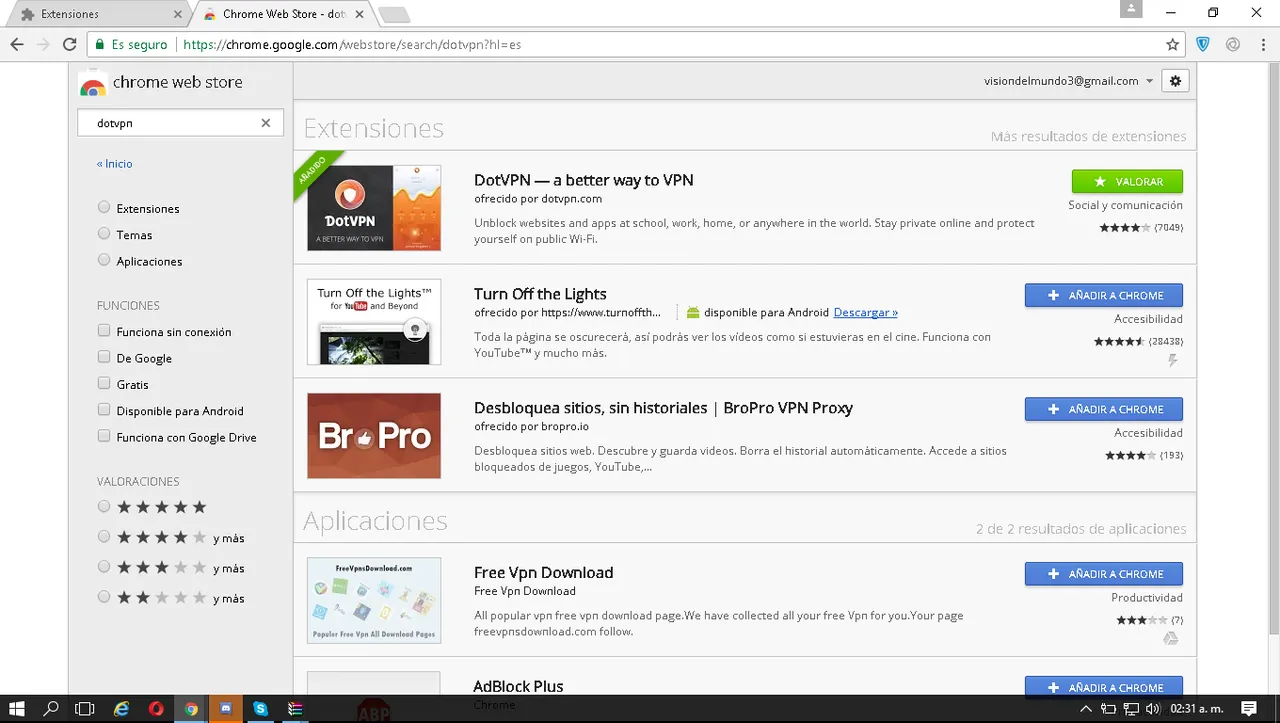1280x723 pixels.
Task: Open Más resultados de extensiones
Action: tap(1088, 136)
